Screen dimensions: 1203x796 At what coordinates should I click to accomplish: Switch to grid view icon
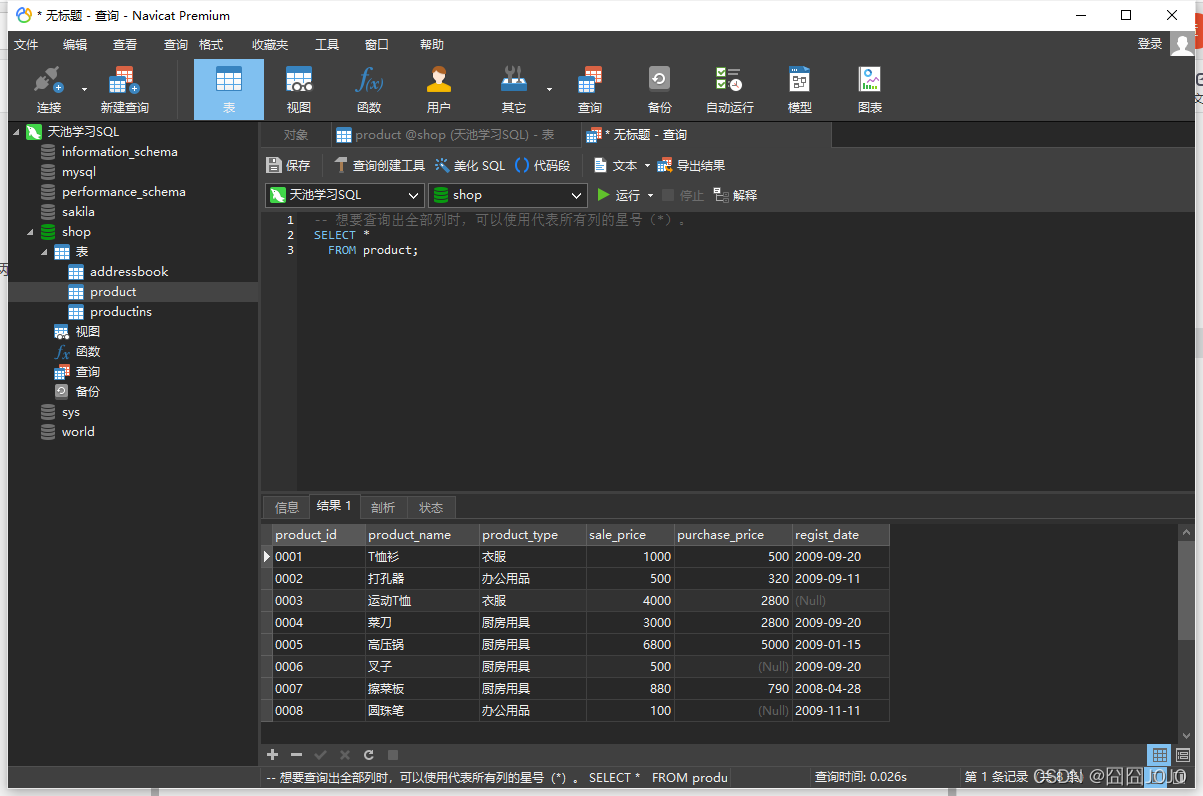(x=1159, y=755)
